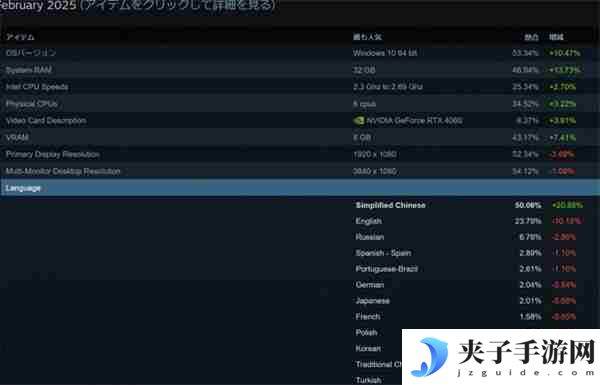
Task: Expand the Multi-Monitor Desktop Resolution row
Action: click(300, 171)
